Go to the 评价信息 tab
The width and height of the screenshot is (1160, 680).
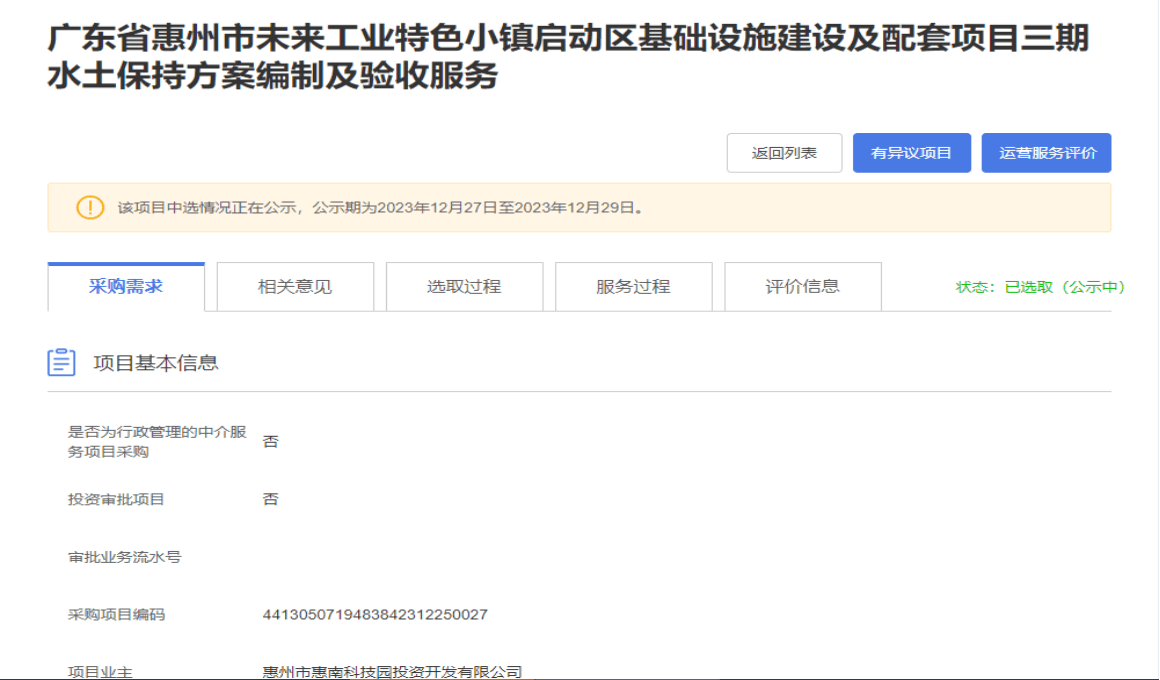tap(802, 287)
